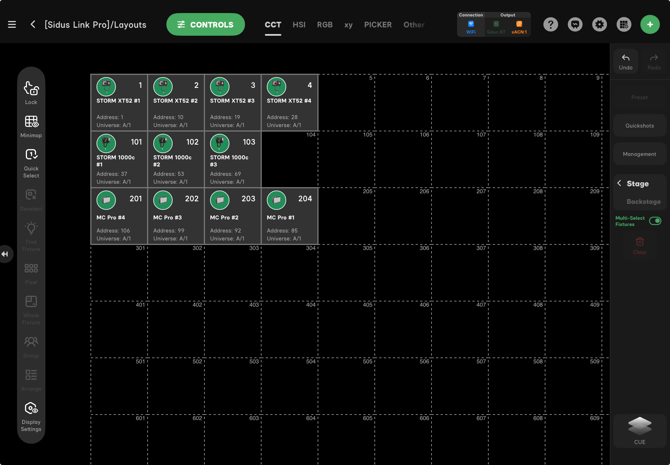The image size is (670, 465).
Task: Select the WiFi connection option
Action: coord(471,26)
